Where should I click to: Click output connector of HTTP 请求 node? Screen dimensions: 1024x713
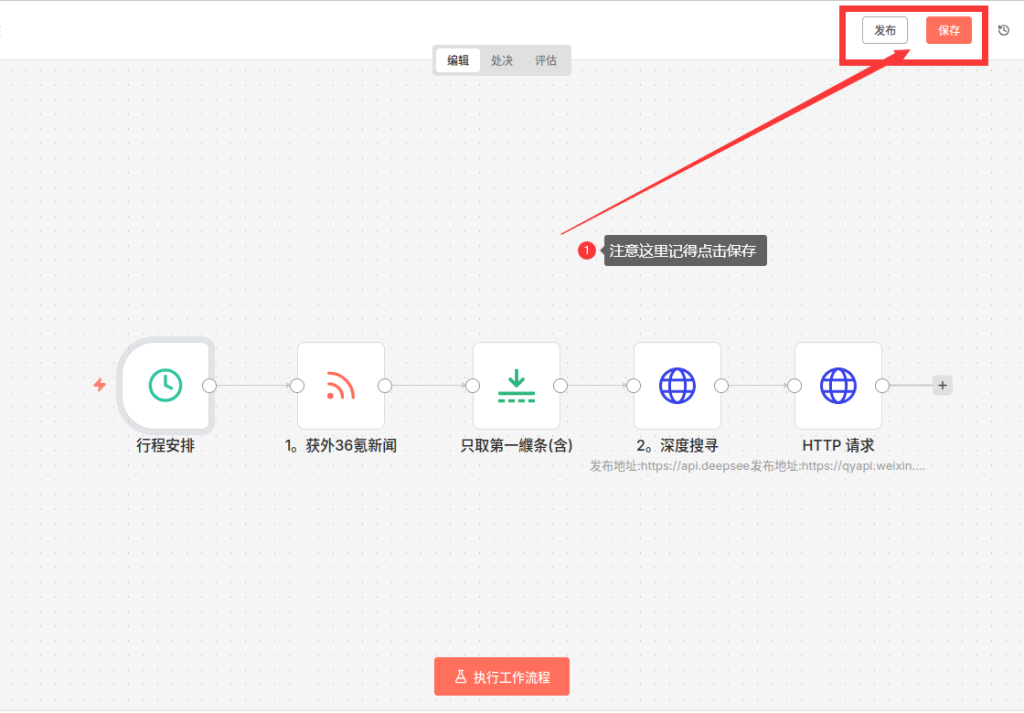pos(882,385)
